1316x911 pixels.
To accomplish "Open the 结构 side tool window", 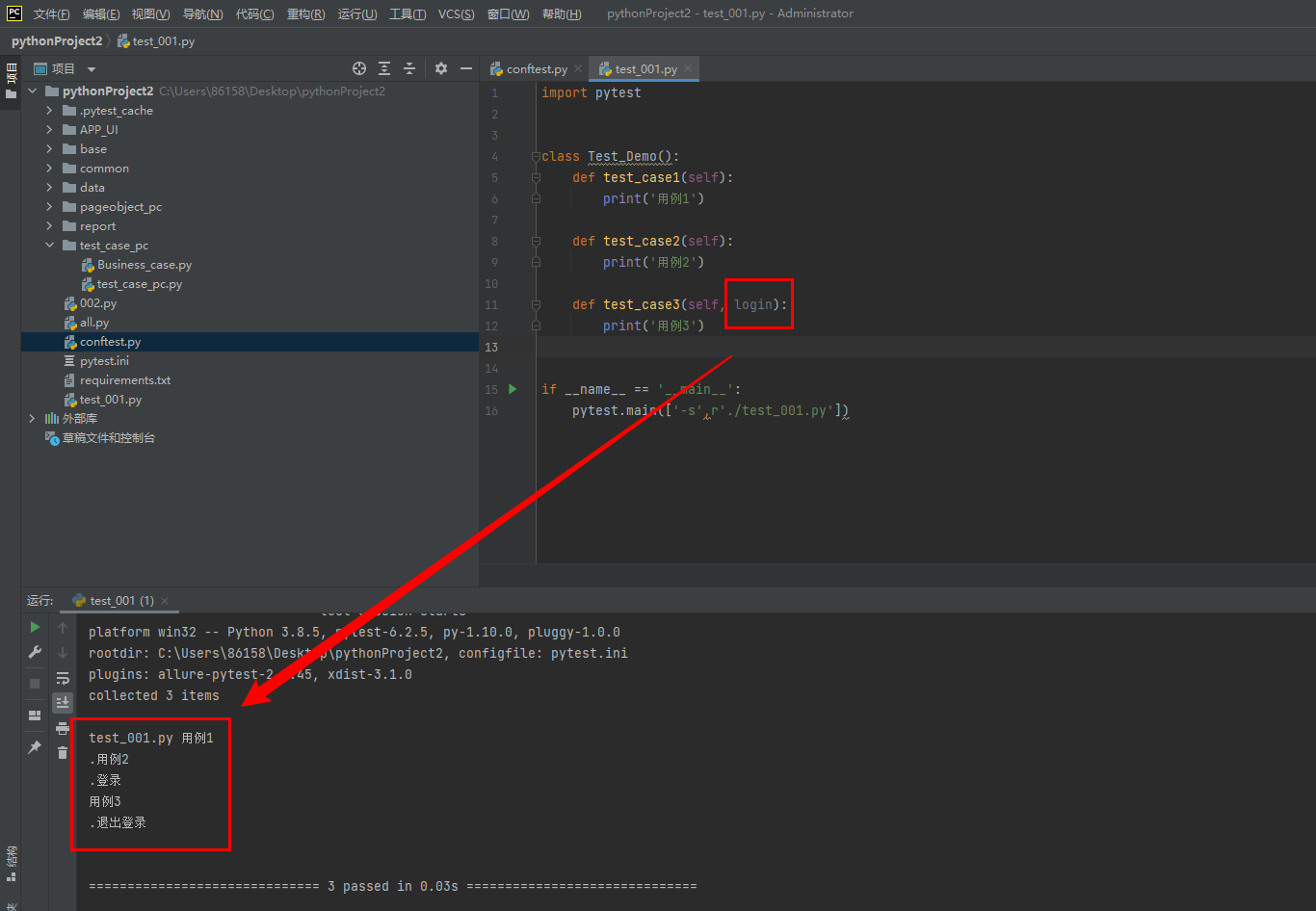I will coord(12,863).
